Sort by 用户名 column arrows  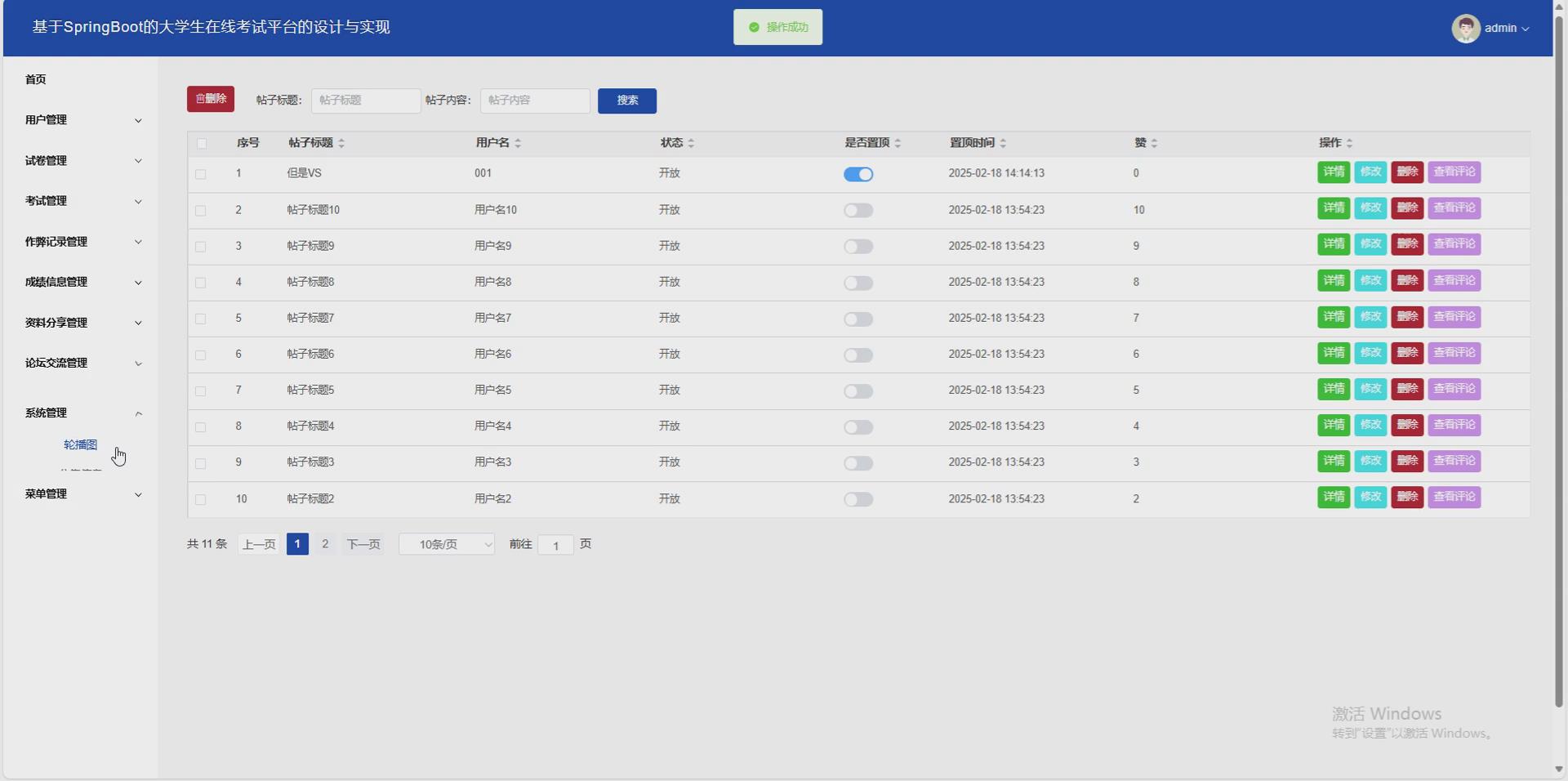click(x=518, y=143)
